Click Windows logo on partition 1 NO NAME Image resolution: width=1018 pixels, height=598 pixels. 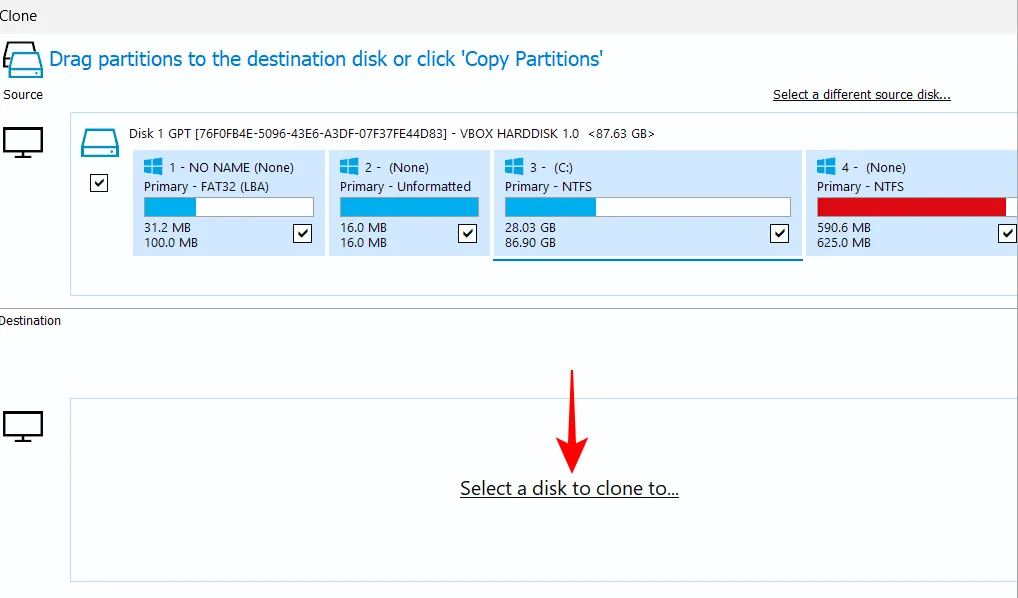click(x=153, y=167)
